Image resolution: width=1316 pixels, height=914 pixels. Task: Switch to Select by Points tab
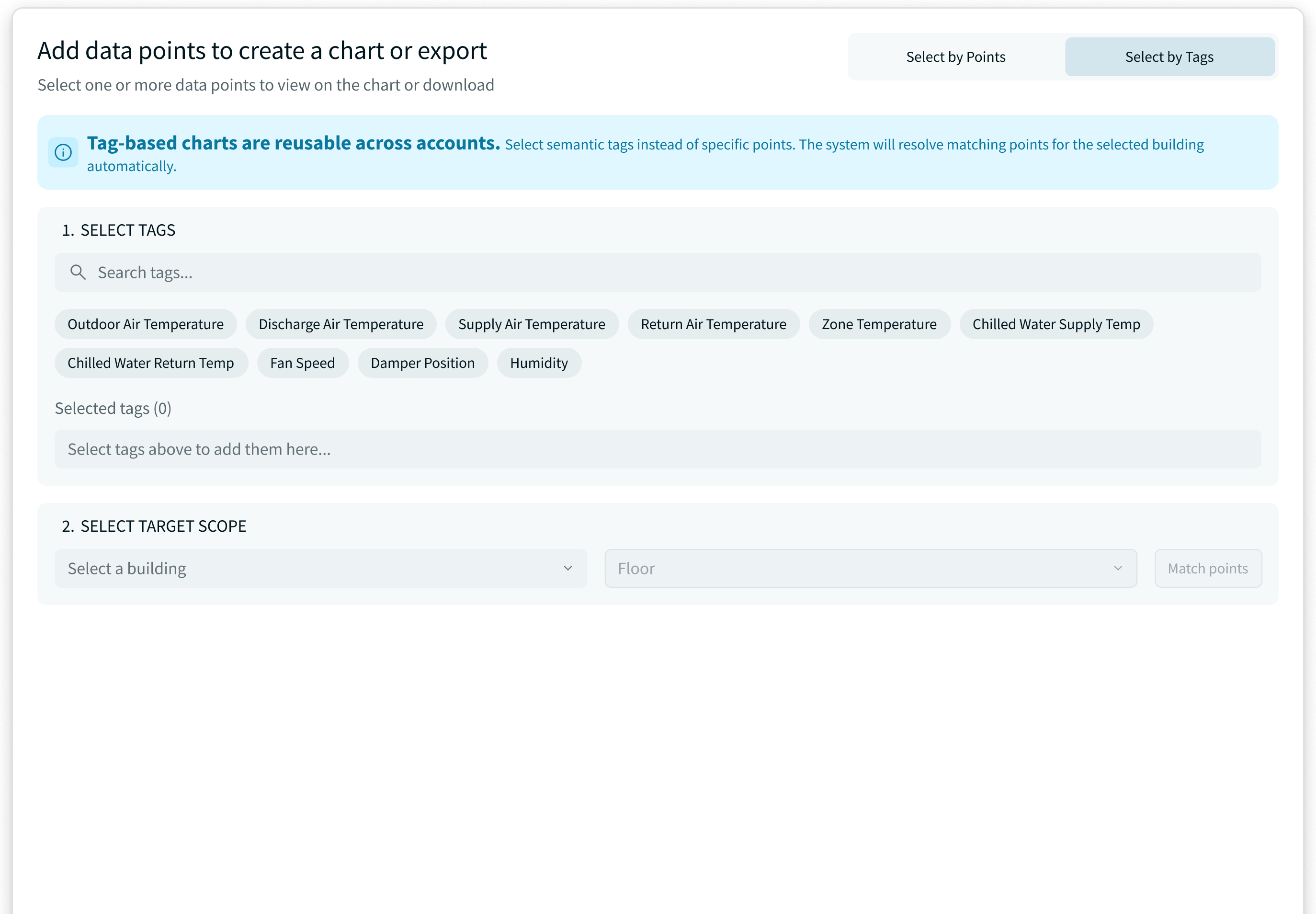[955, 57]
